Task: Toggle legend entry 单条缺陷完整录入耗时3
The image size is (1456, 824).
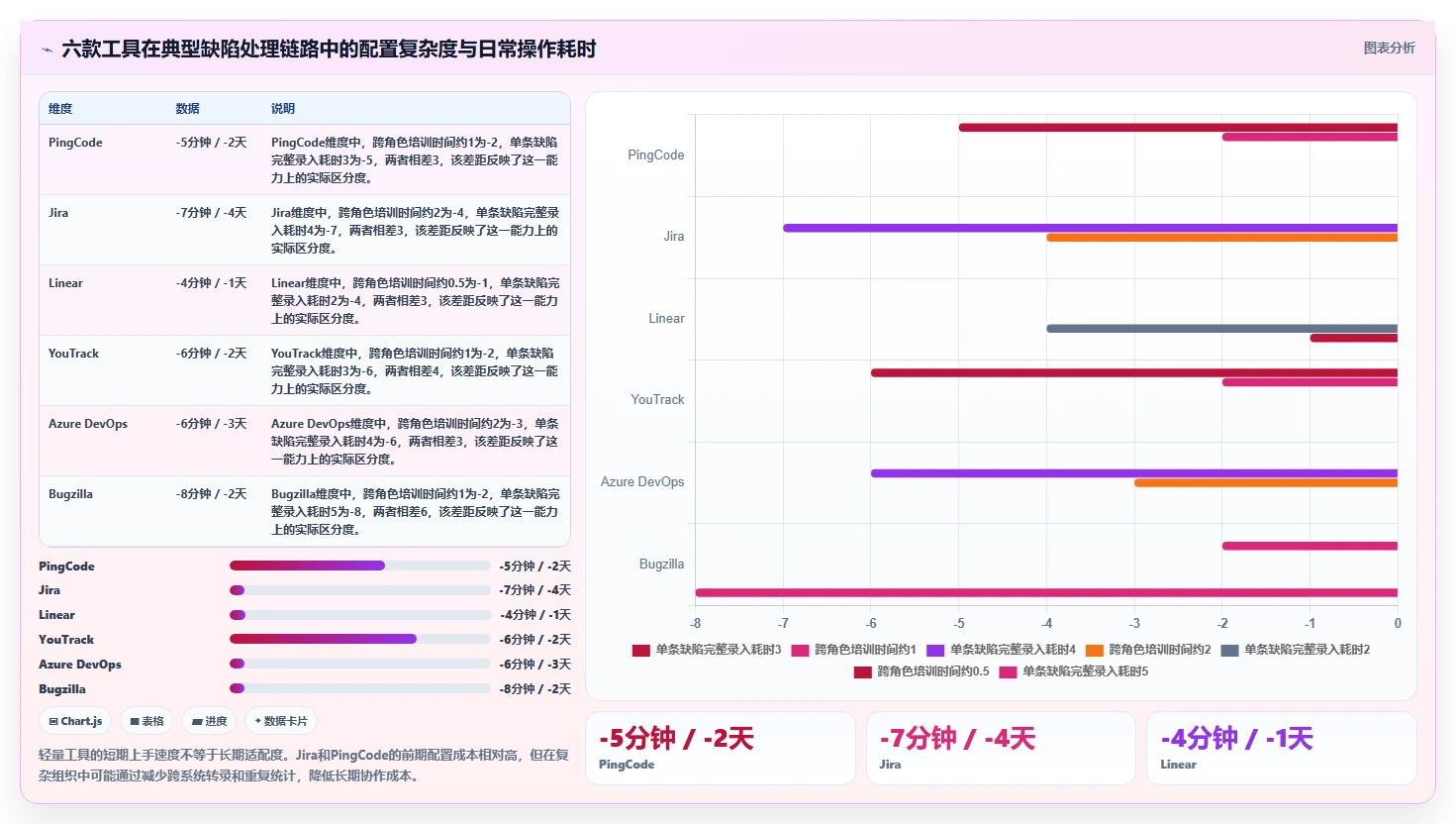Action: 707,650
